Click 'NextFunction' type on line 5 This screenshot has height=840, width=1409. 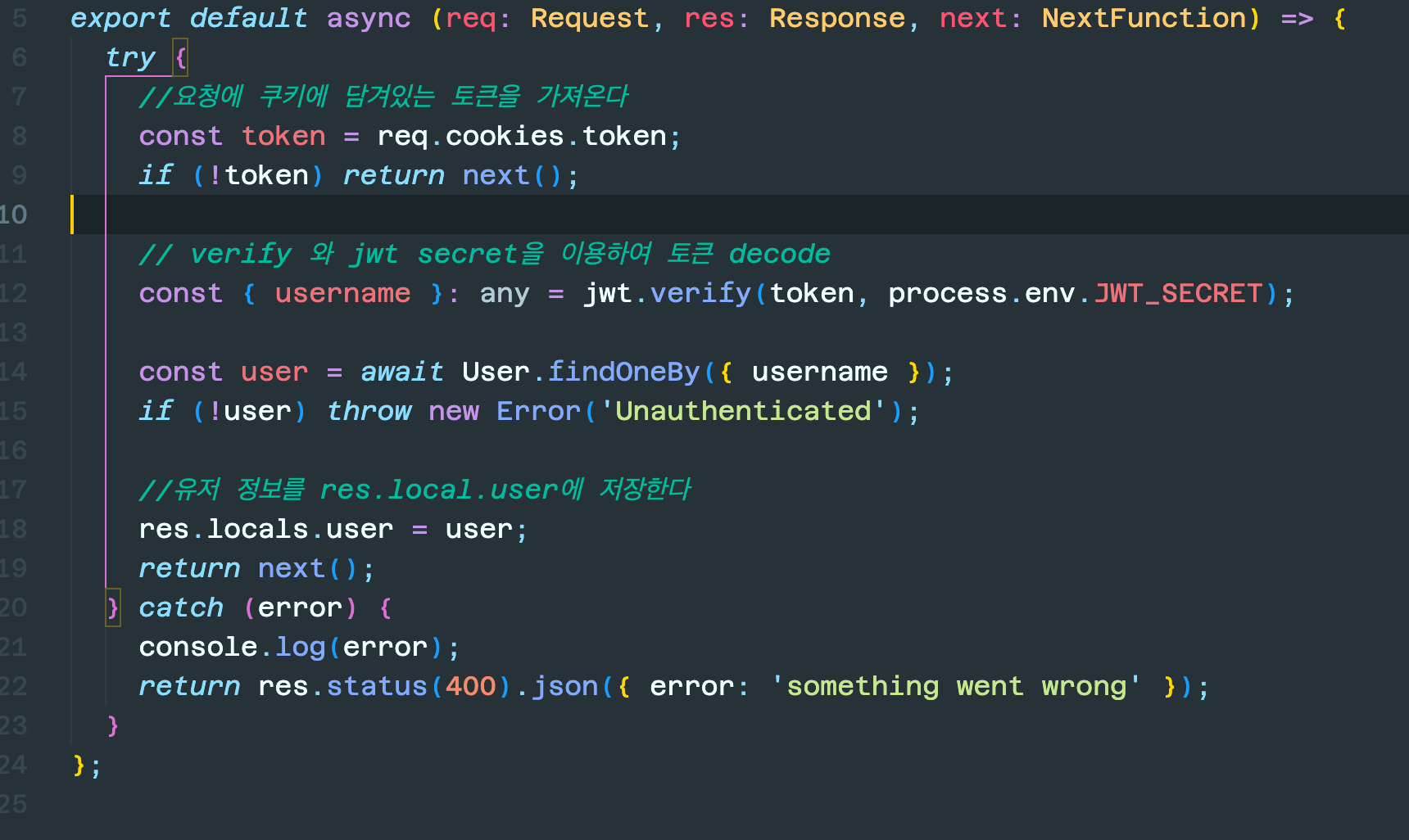1144,18
